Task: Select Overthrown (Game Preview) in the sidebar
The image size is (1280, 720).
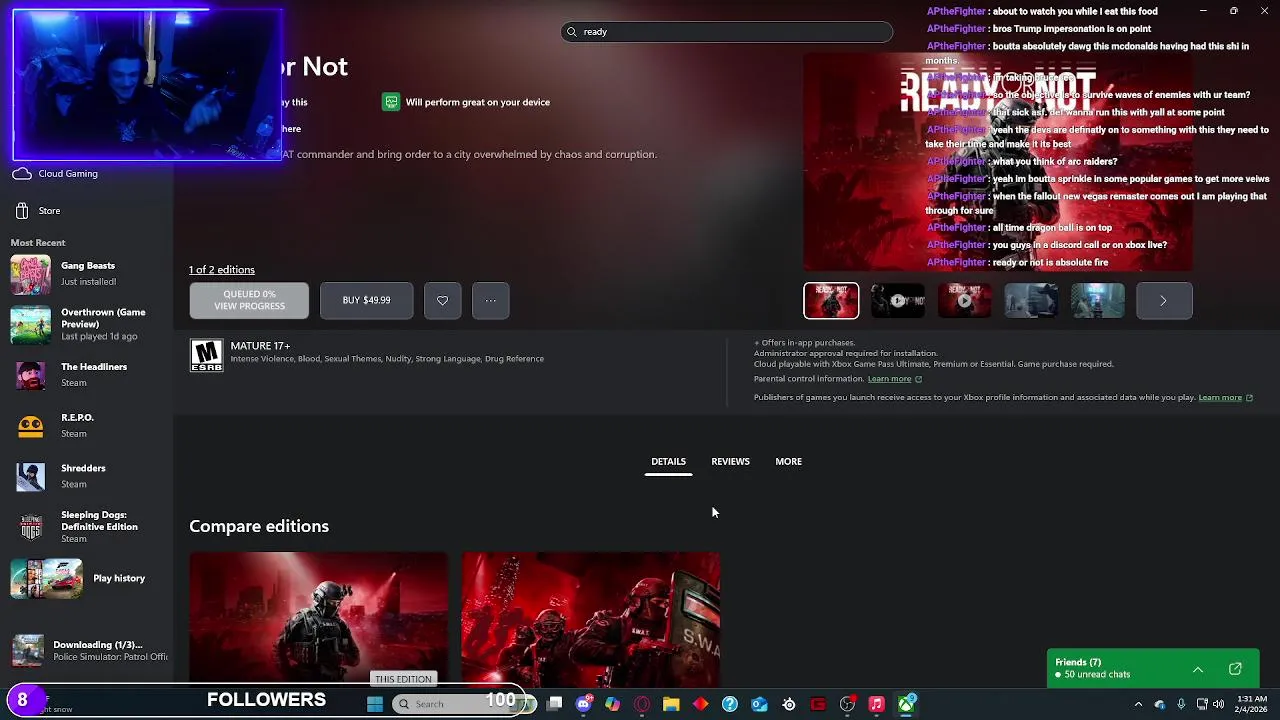Action: point(88,324)
